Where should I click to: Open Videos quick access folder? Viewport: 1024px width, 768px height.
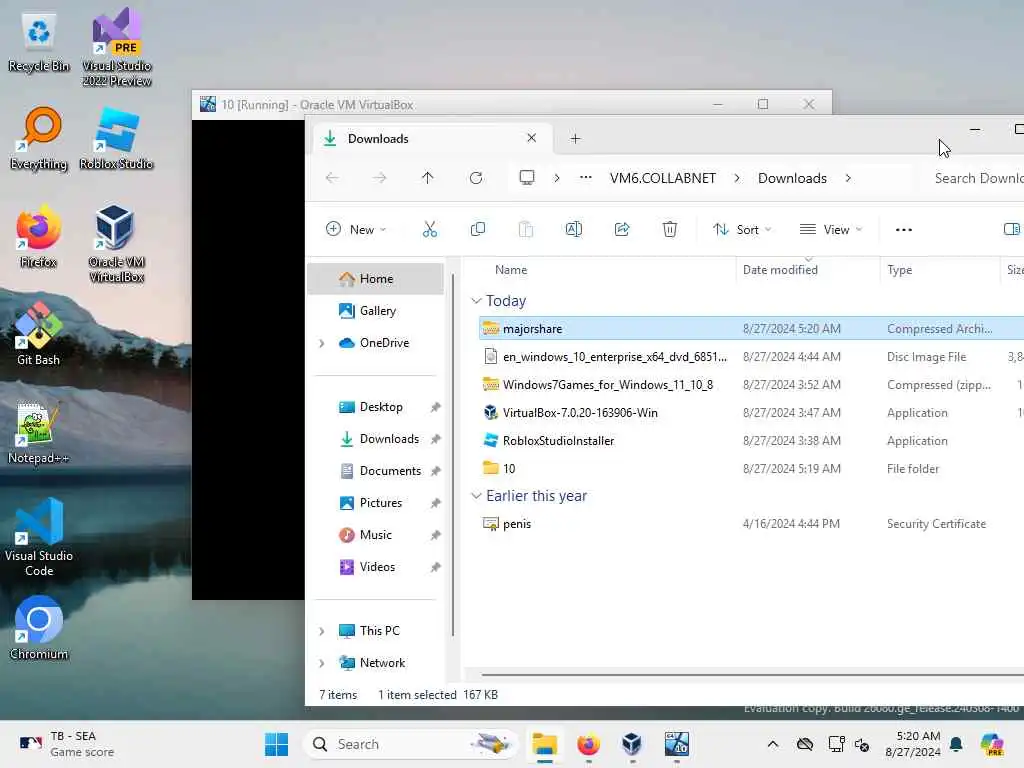tap(376, 567)
